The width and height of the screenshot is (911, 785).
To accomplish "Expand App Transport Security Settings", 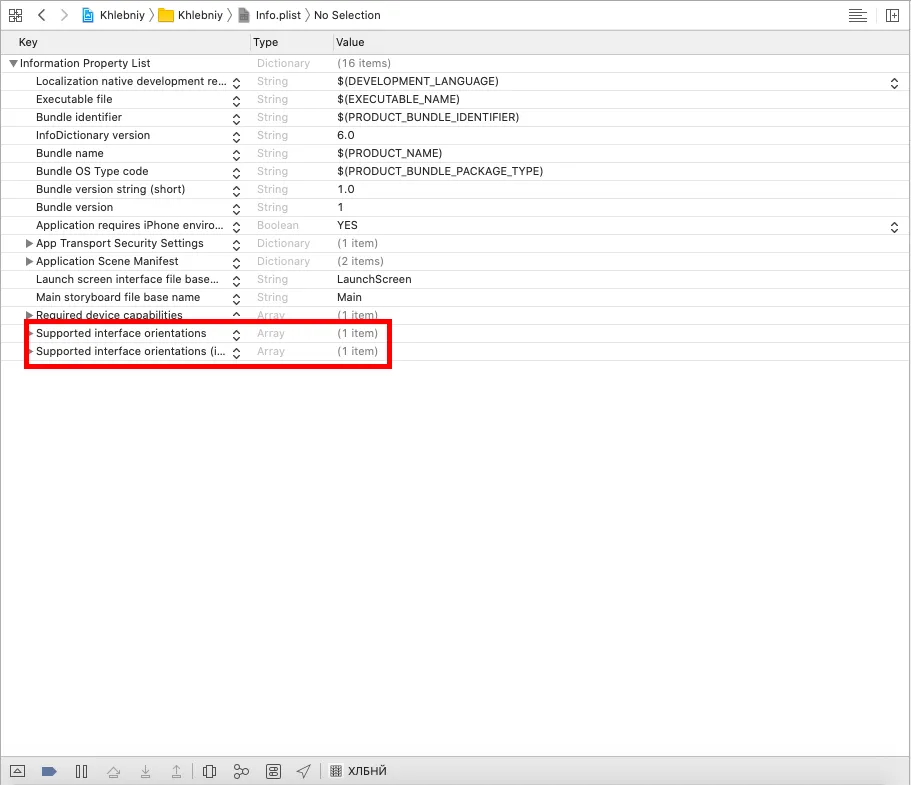I will click(x=29, y=243).
